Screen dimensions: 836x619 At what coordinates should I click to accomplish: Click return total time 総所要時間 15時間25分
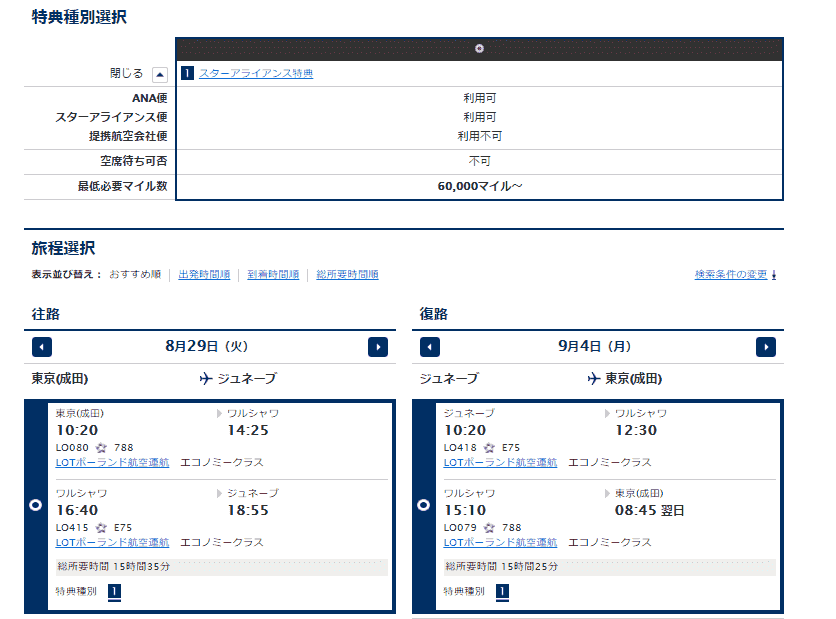tap(502, 567)
